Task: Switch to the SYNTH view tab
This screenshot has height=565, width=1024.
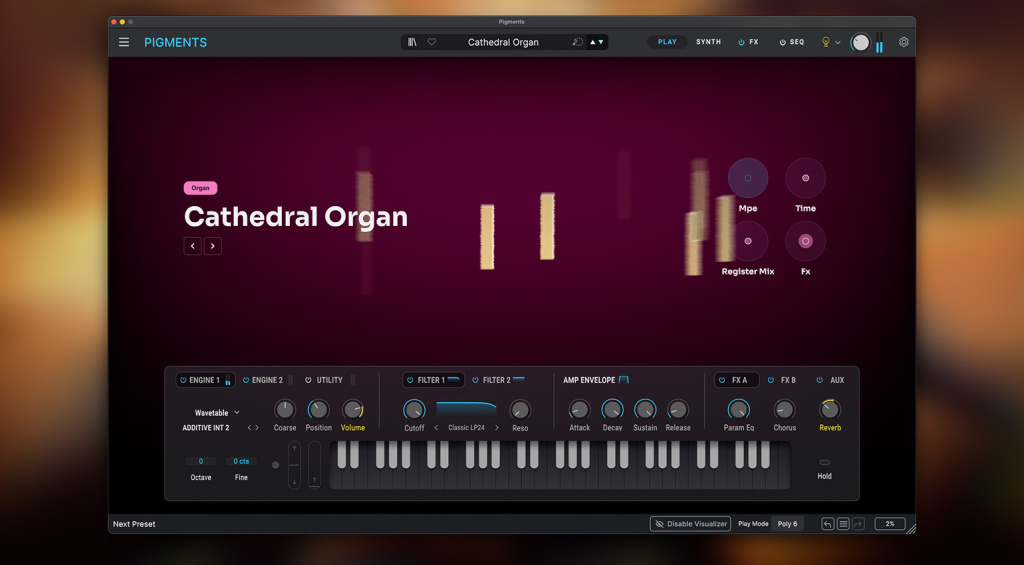Action: pos(709,42)
